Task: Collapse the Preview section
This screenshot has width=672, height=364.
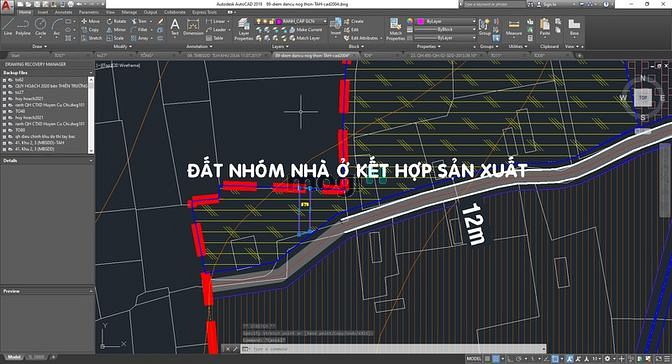Action: tap(91, 291)
